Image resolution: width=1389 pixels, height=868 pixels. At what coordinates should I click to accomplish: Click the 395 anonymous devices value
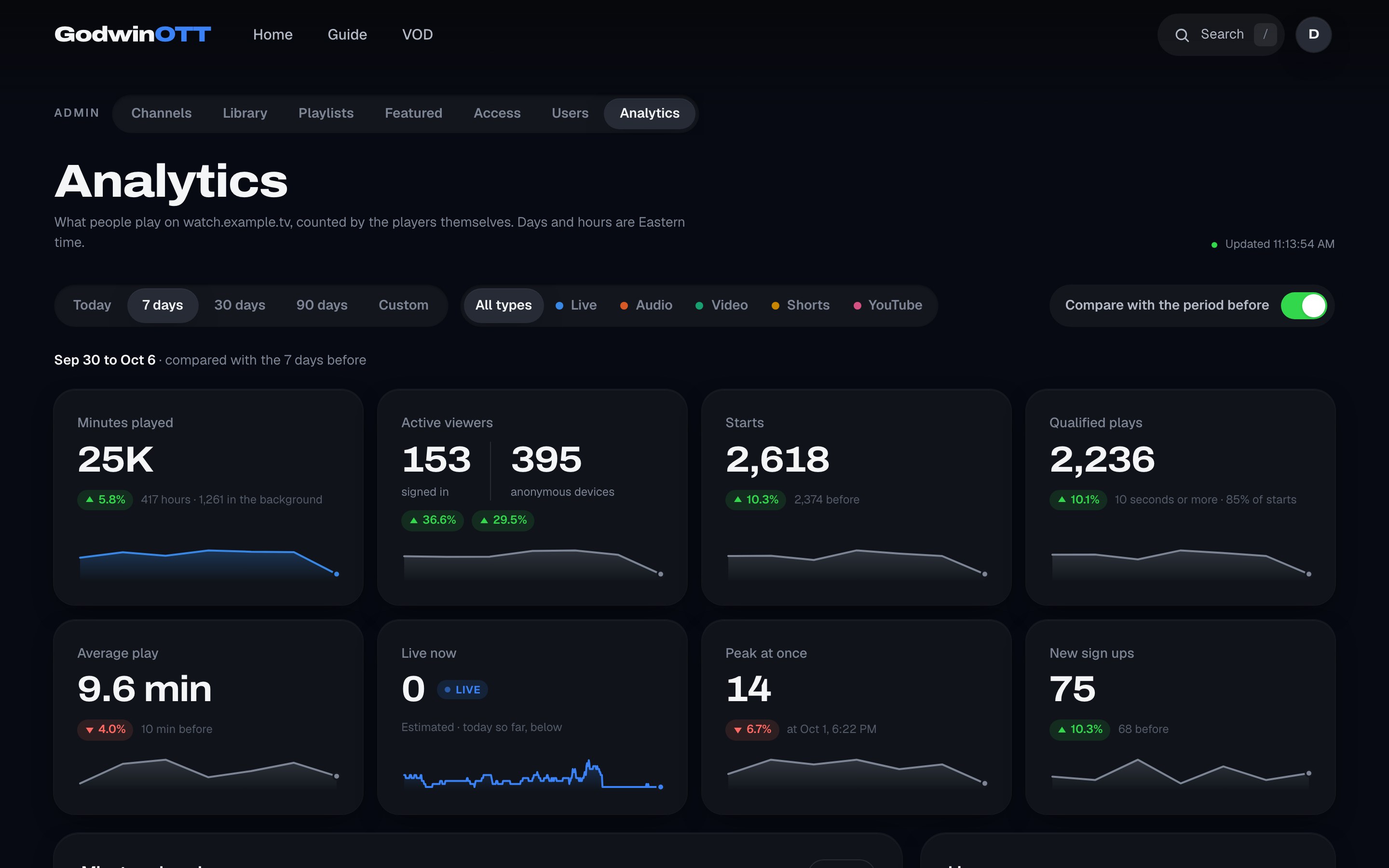(x=546, y=459)
